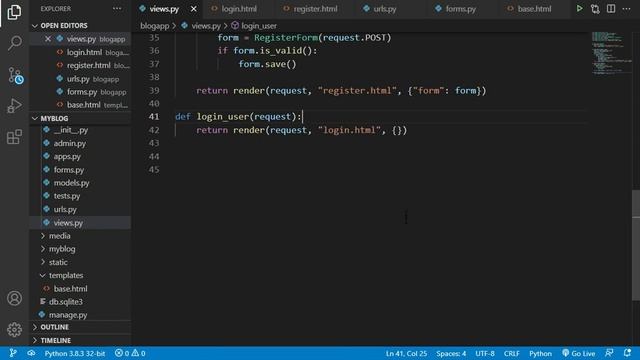The width and height of the screenshot is (640, 360).
Task: Collapse the Open Editors section
Action: tap(64, 25)
